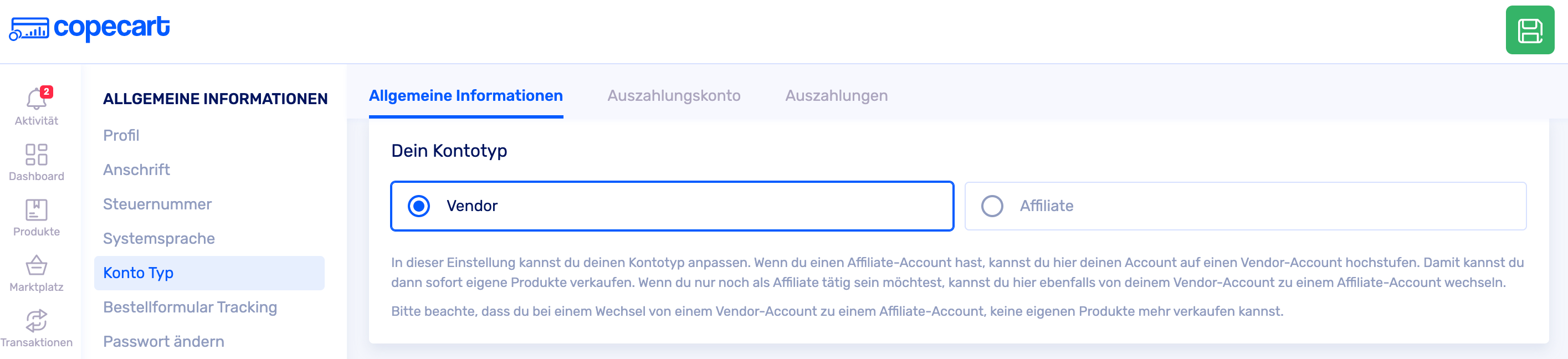
Task: Select the Affiliate radio button
Action: pyautogui.click(x=992, y=206)
